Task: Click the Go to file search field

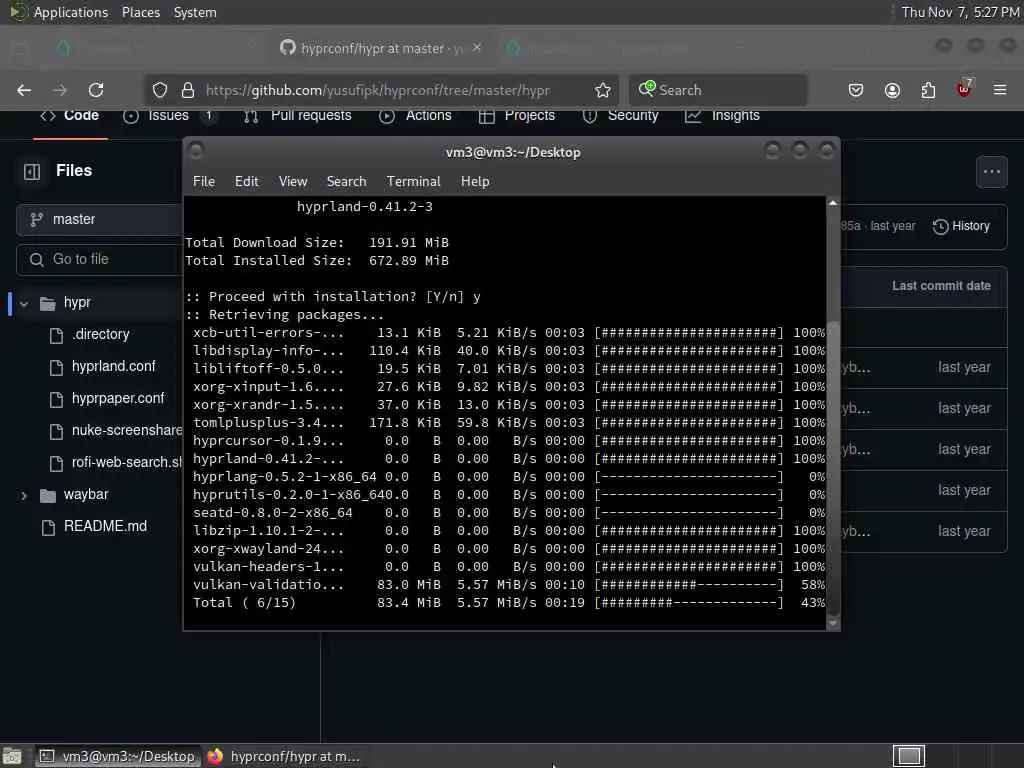Action: click(99, 259)
